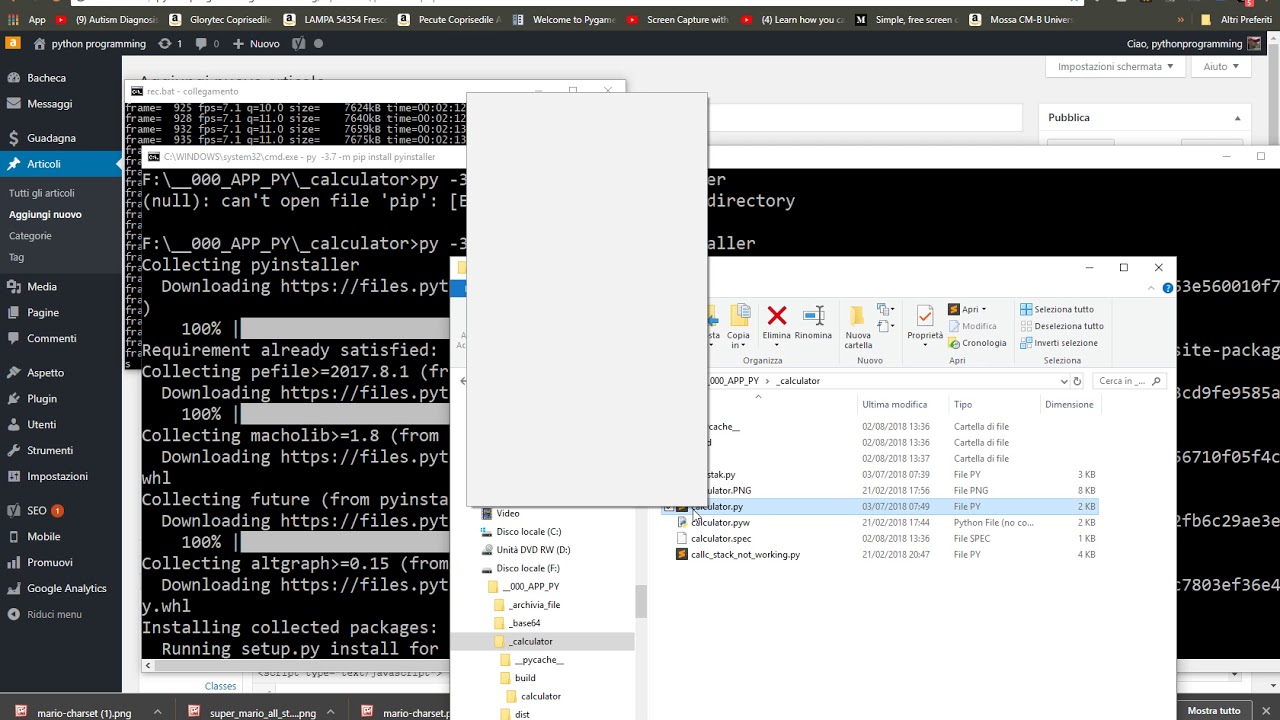Click the red Elimina delete icon

777,316
